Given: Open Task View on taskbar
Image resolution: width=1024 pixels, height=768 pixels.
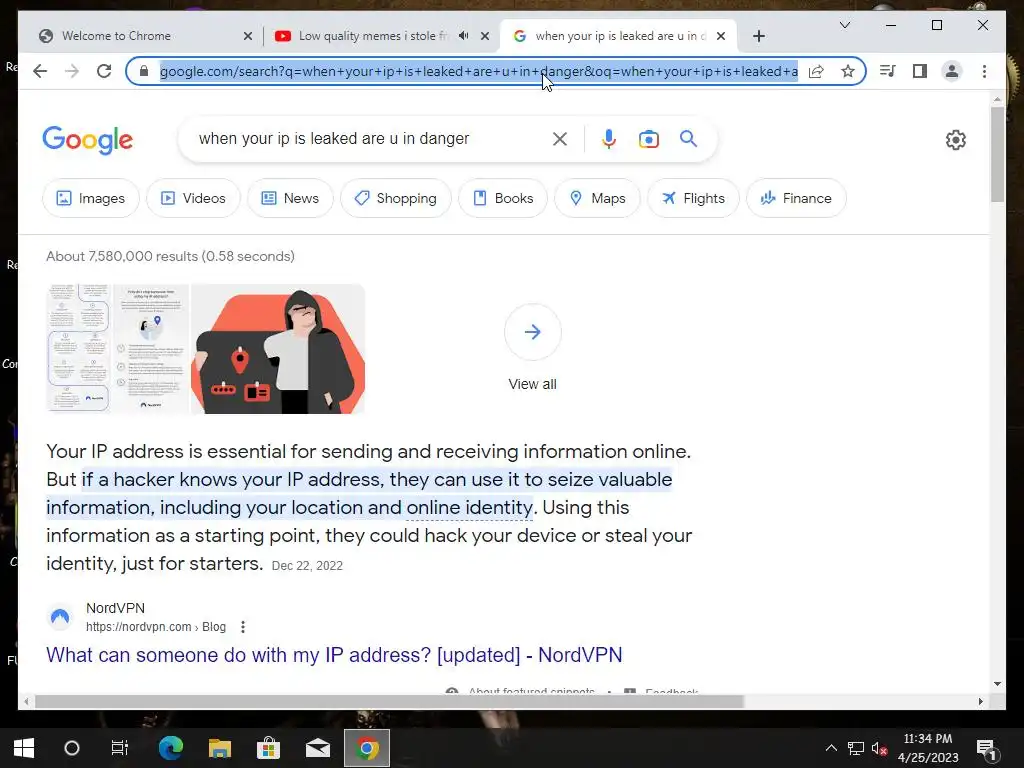Looking at the screenshot, I should pyautogui.click(x=120, y=748).
